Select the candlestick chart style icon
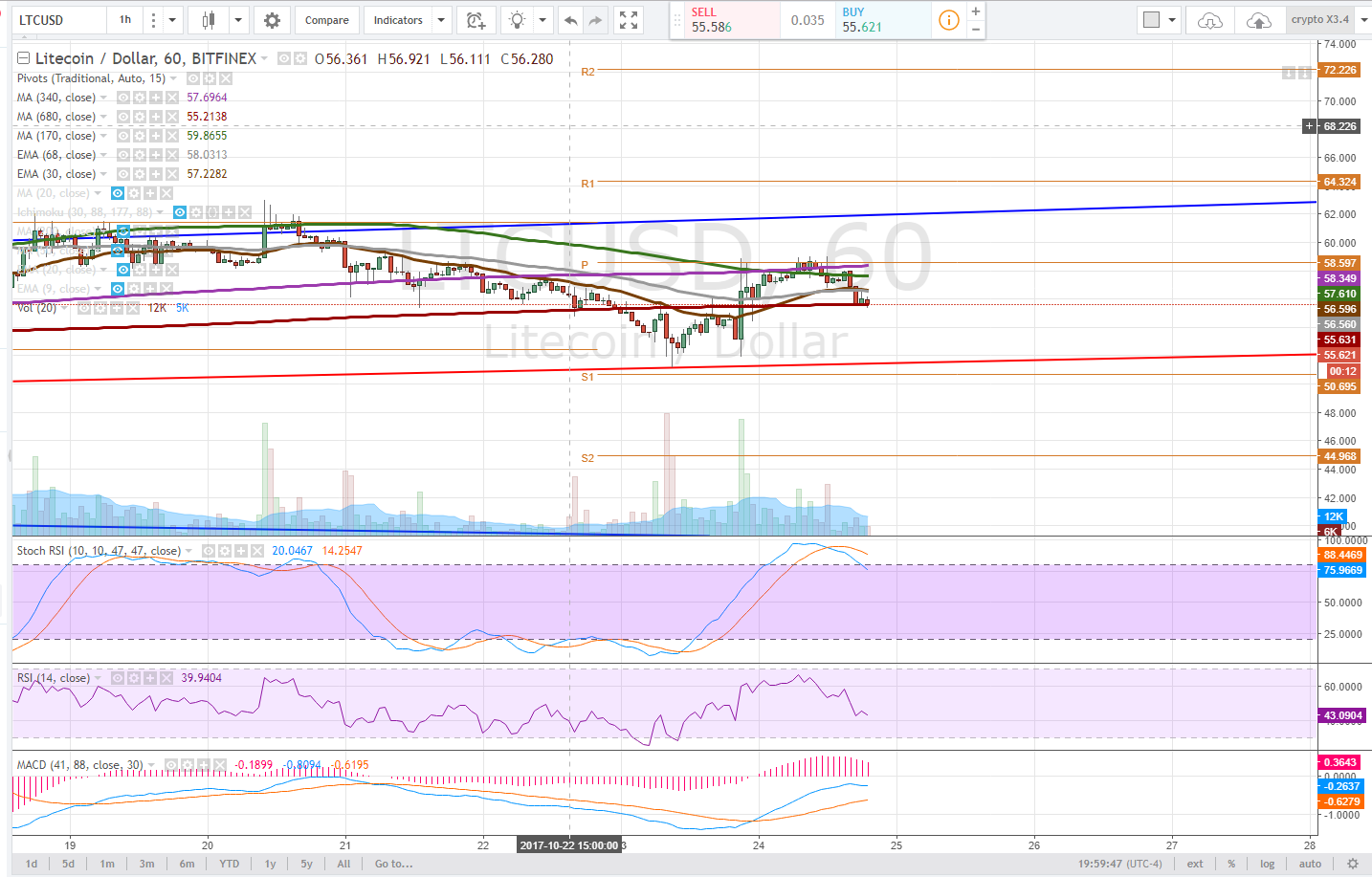Screen dimensions: 1372x877 (x=209, y=20)
